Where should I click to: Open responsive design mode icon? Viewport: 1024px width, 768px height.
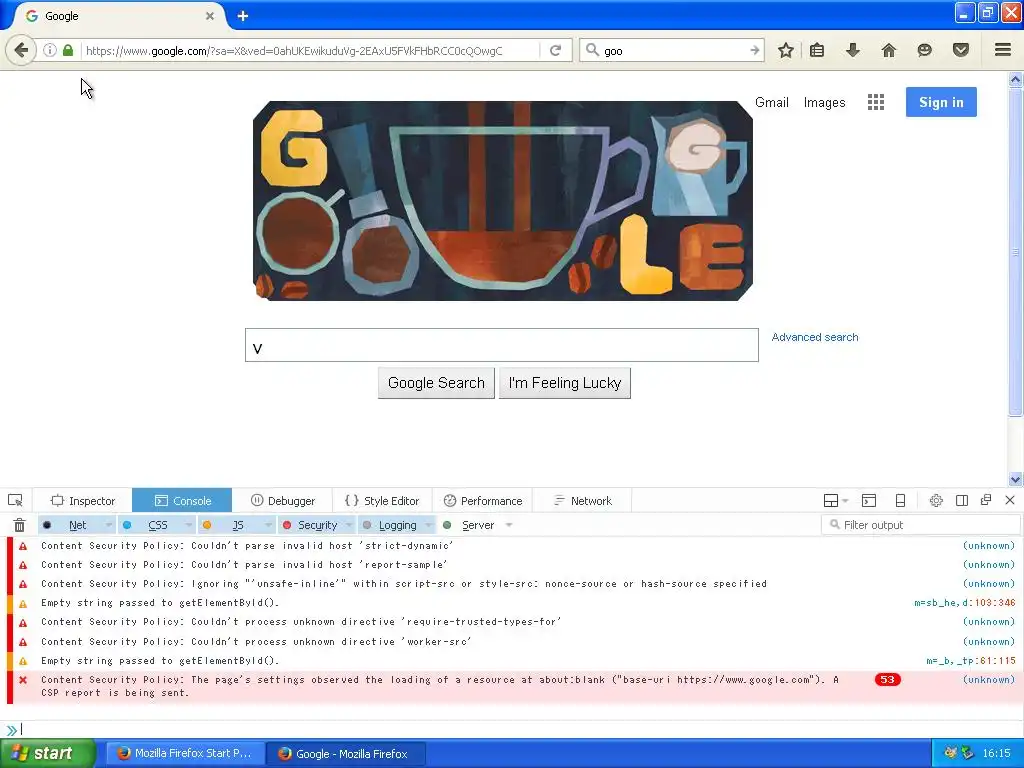[x=900, y=501]
